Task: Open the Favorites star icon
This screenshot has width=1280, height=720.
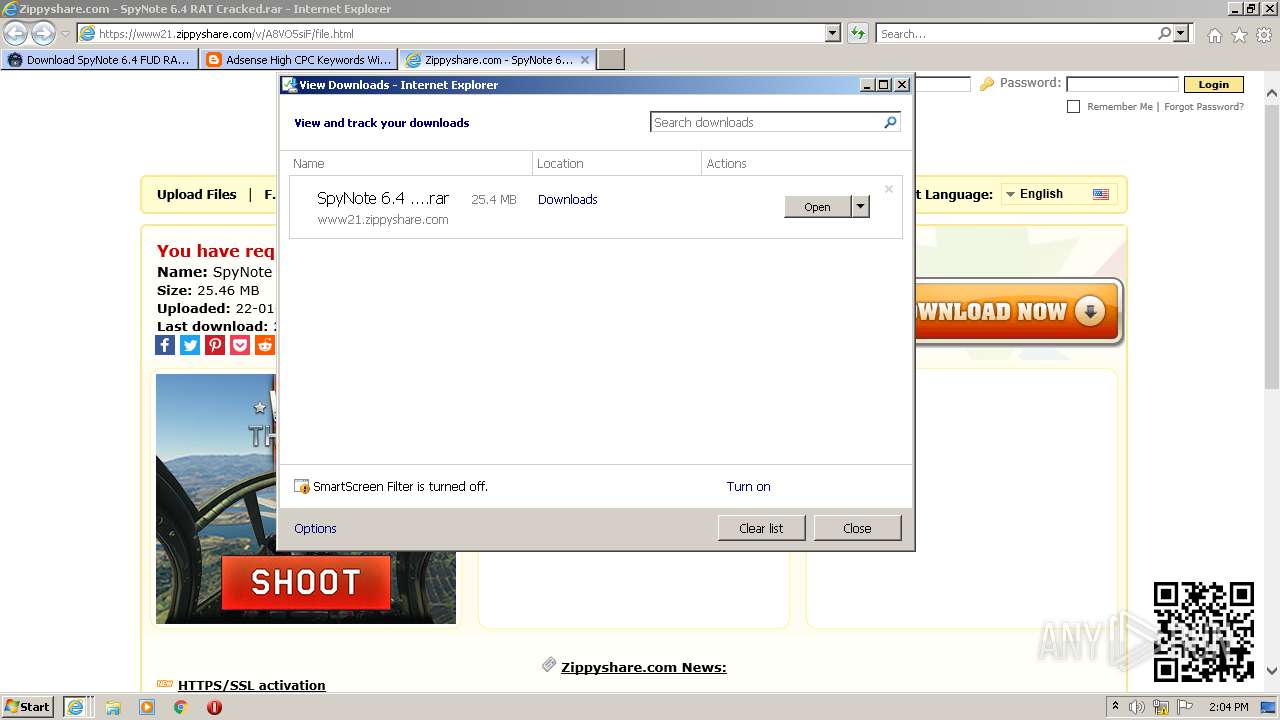Action: (1239, 35)
